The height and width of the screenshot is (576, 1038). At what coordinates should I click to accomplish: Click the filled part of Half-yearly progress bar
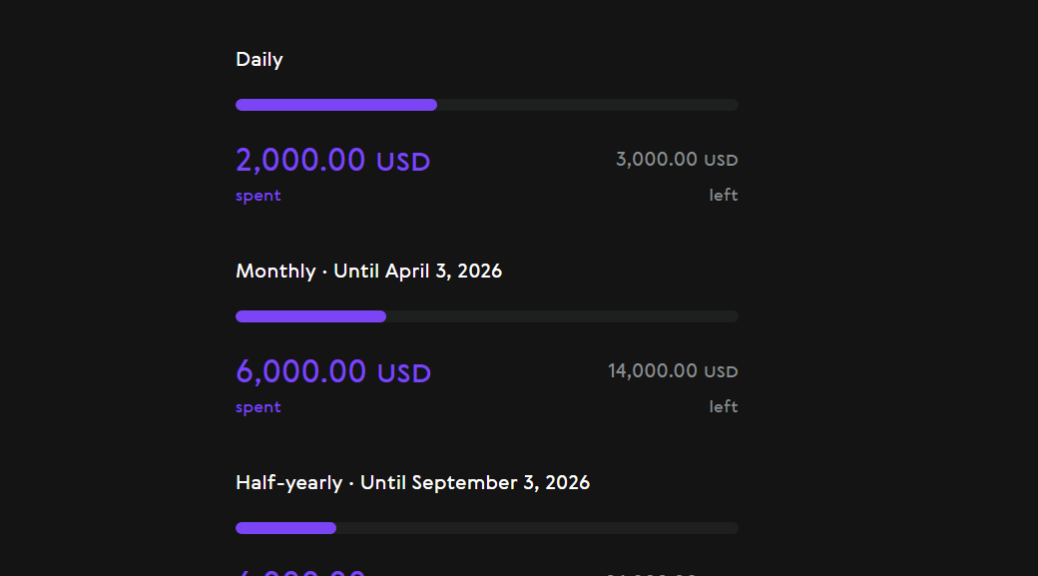pos(285,528)
